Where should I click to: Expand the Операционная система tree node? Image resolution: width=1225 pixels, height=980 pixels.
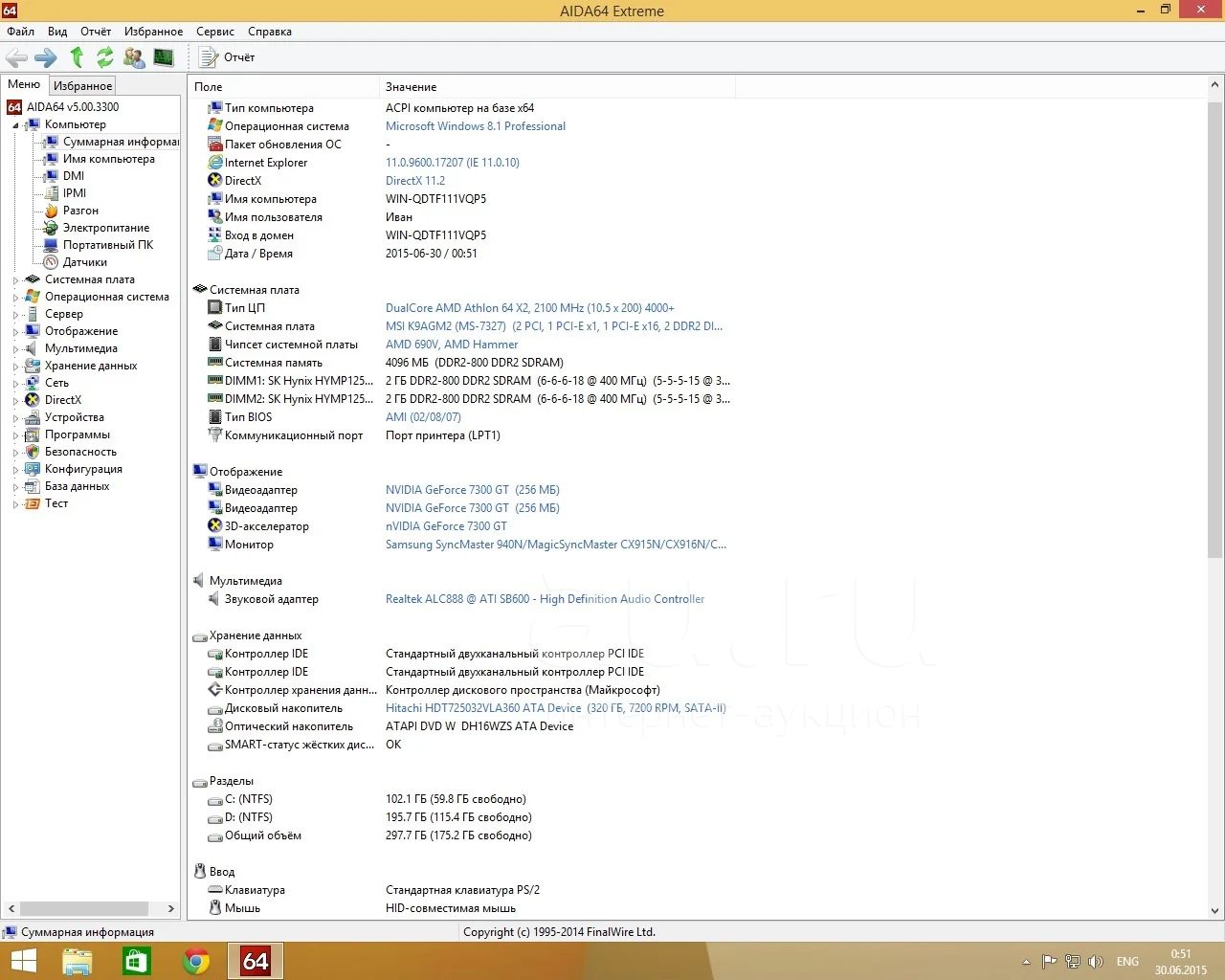tap(15, 298)
